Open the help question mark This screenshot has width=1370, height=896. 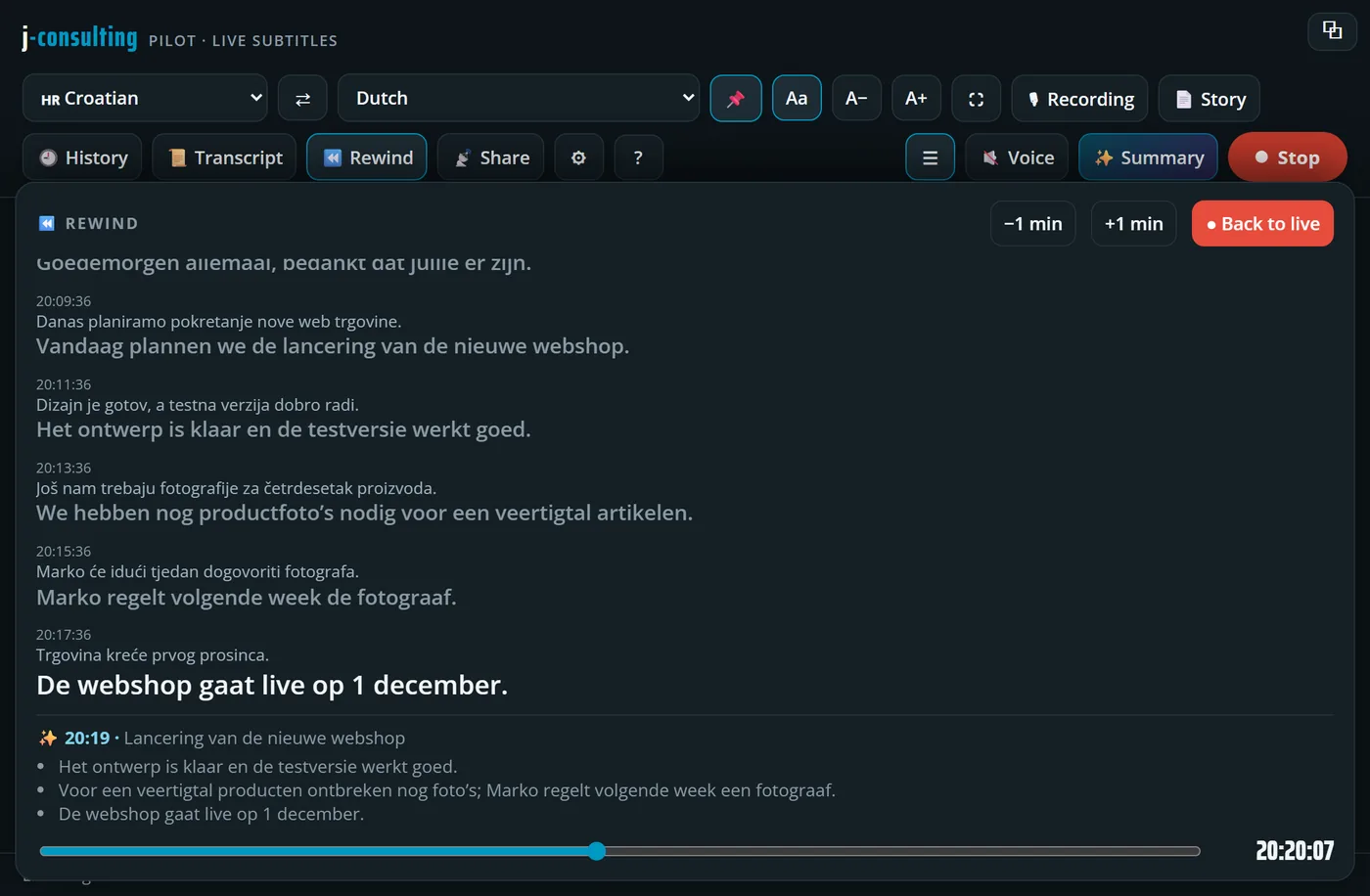(x=638, y=157)
